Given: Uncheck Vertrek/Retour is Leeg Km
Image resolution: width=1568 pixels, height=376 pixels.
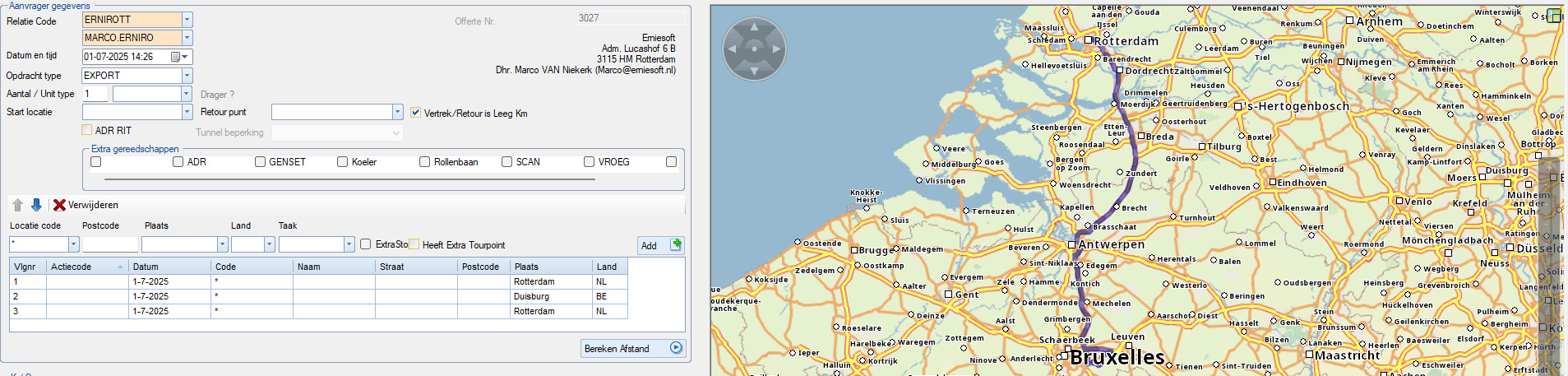Looking at the screenshot, I should pos(415,113).
